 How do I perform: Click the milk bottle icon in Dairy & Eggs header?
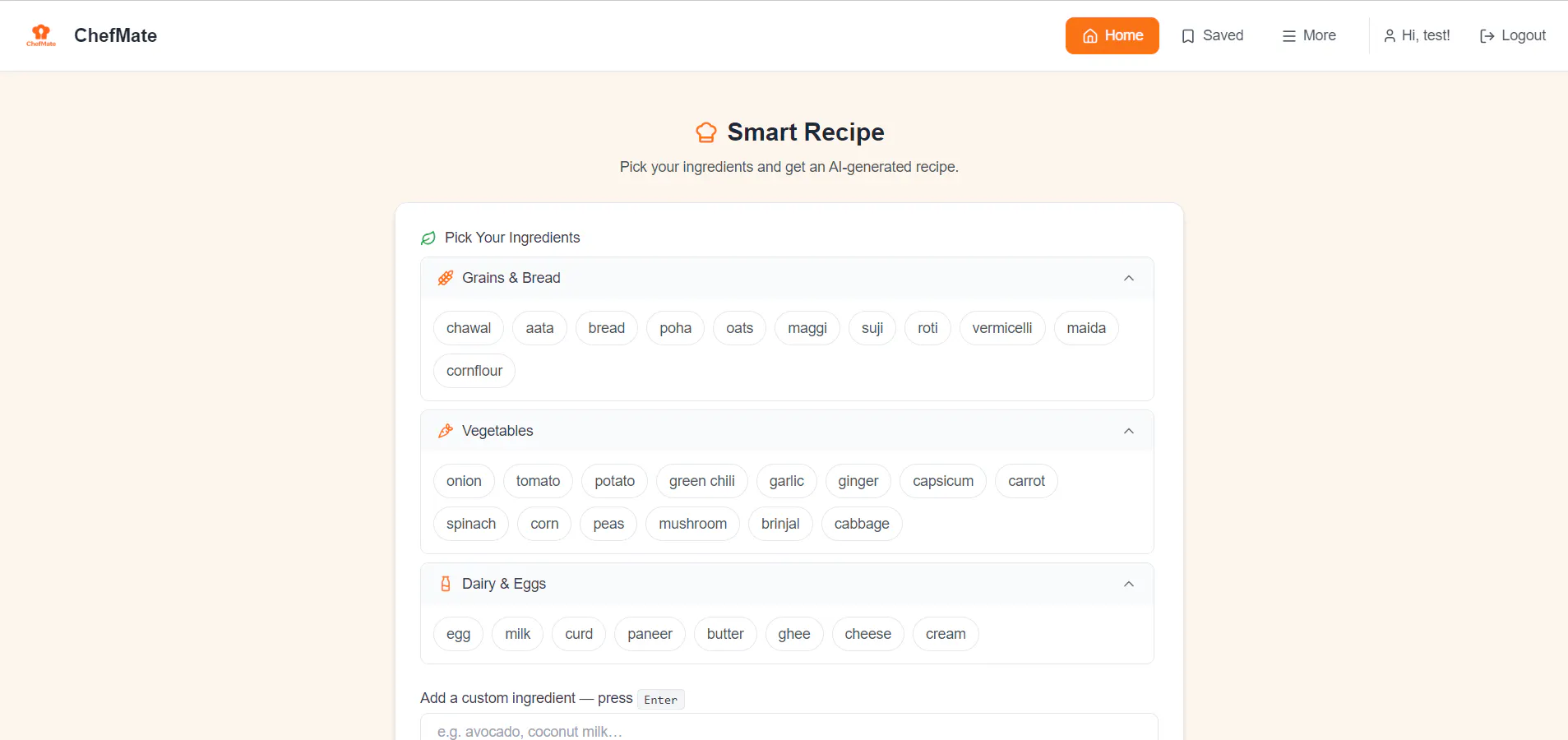(446, 584)
